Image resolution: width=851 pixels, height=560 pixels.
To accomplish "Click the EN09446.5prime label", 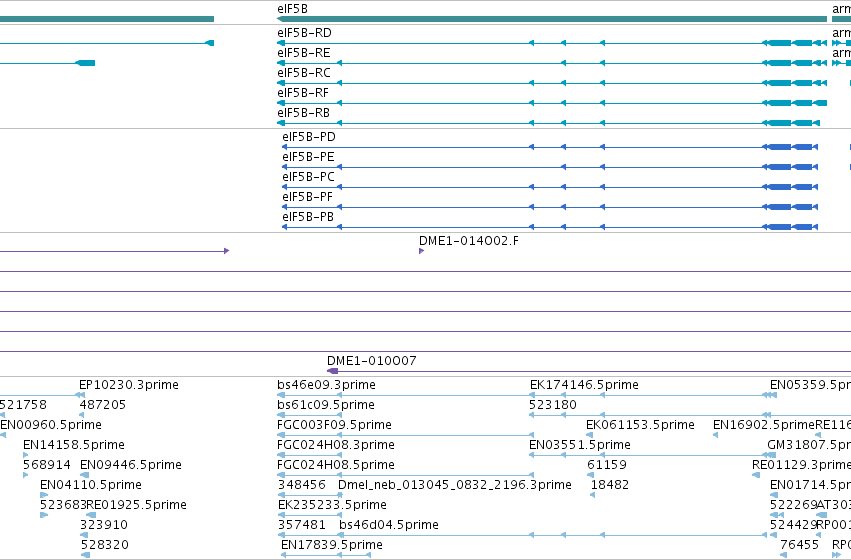I will pyautogui.click(x=131, y=465).
